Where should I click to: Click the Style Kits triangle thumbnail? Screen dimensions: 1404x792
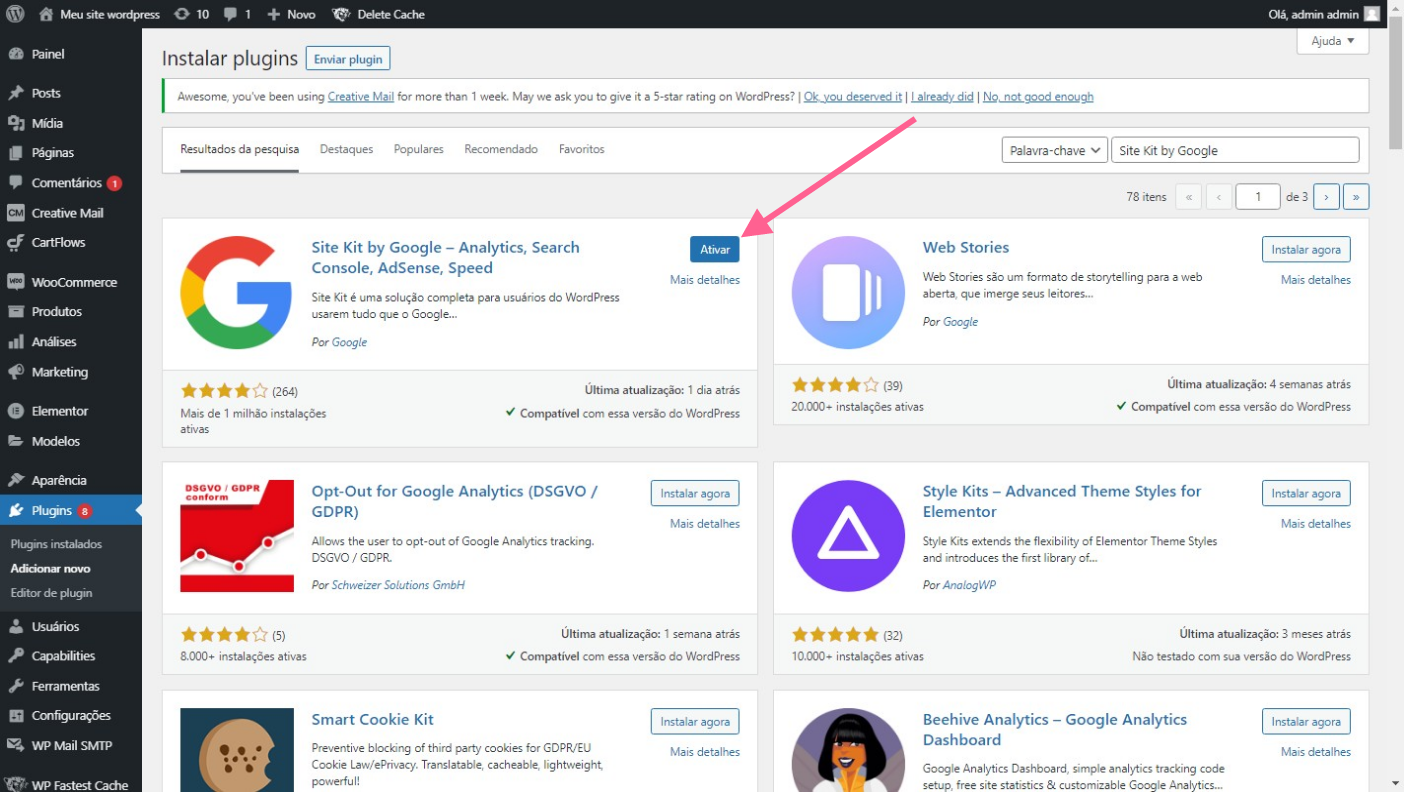[x=848, y=537]
